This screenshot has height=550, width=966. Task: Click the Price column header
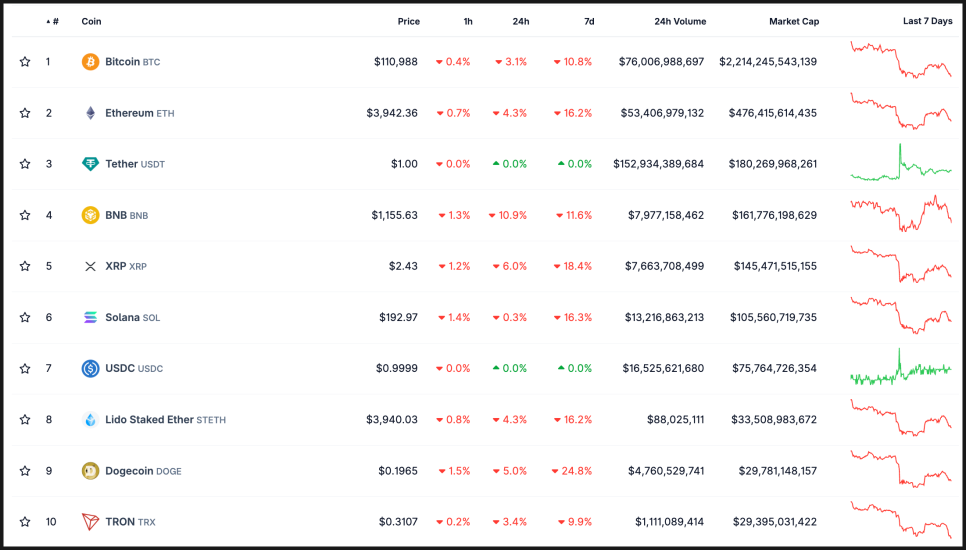tap(408, 21)
